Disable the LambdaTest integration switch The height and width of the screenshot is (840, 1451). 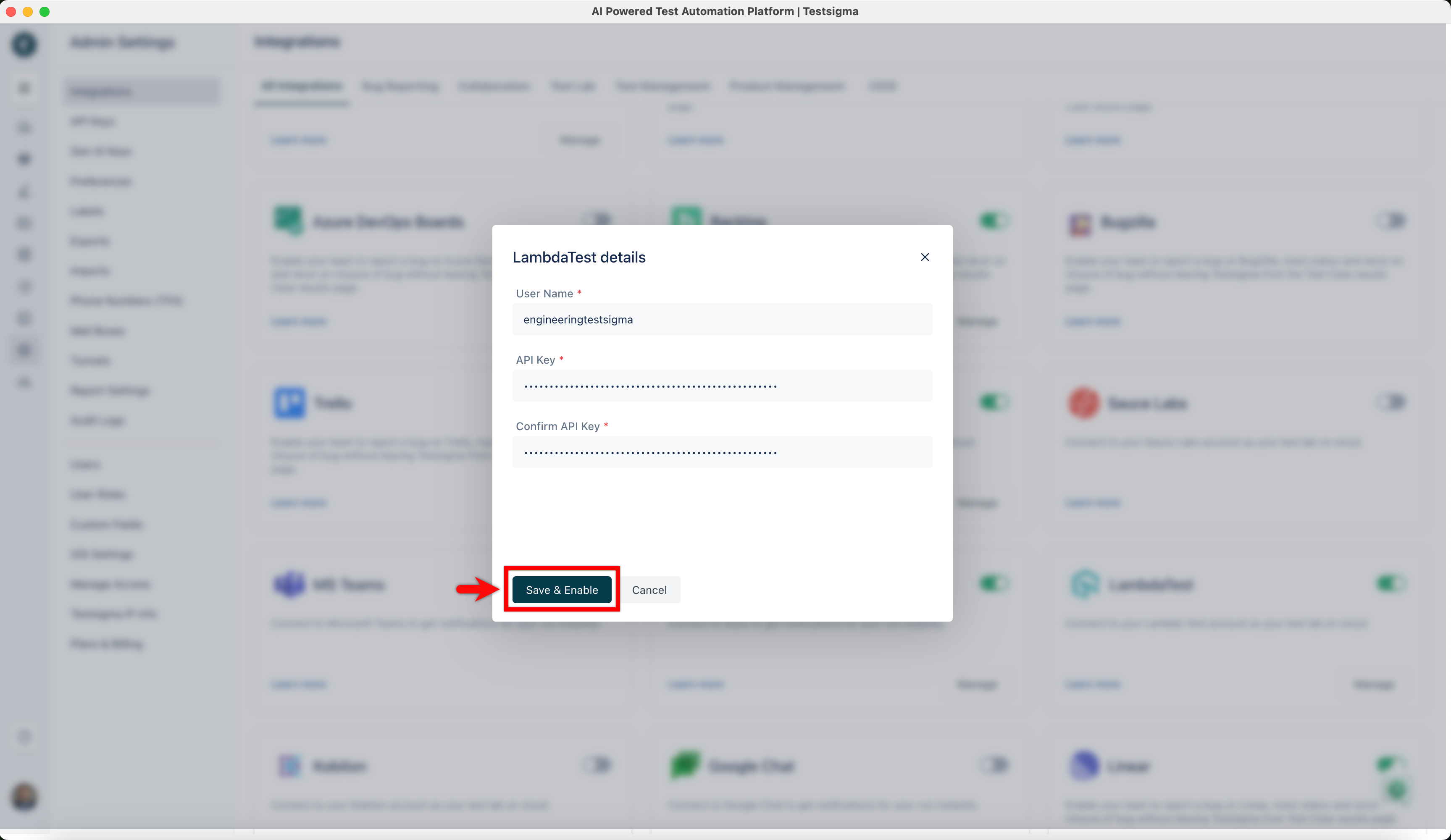[1391, 583]
